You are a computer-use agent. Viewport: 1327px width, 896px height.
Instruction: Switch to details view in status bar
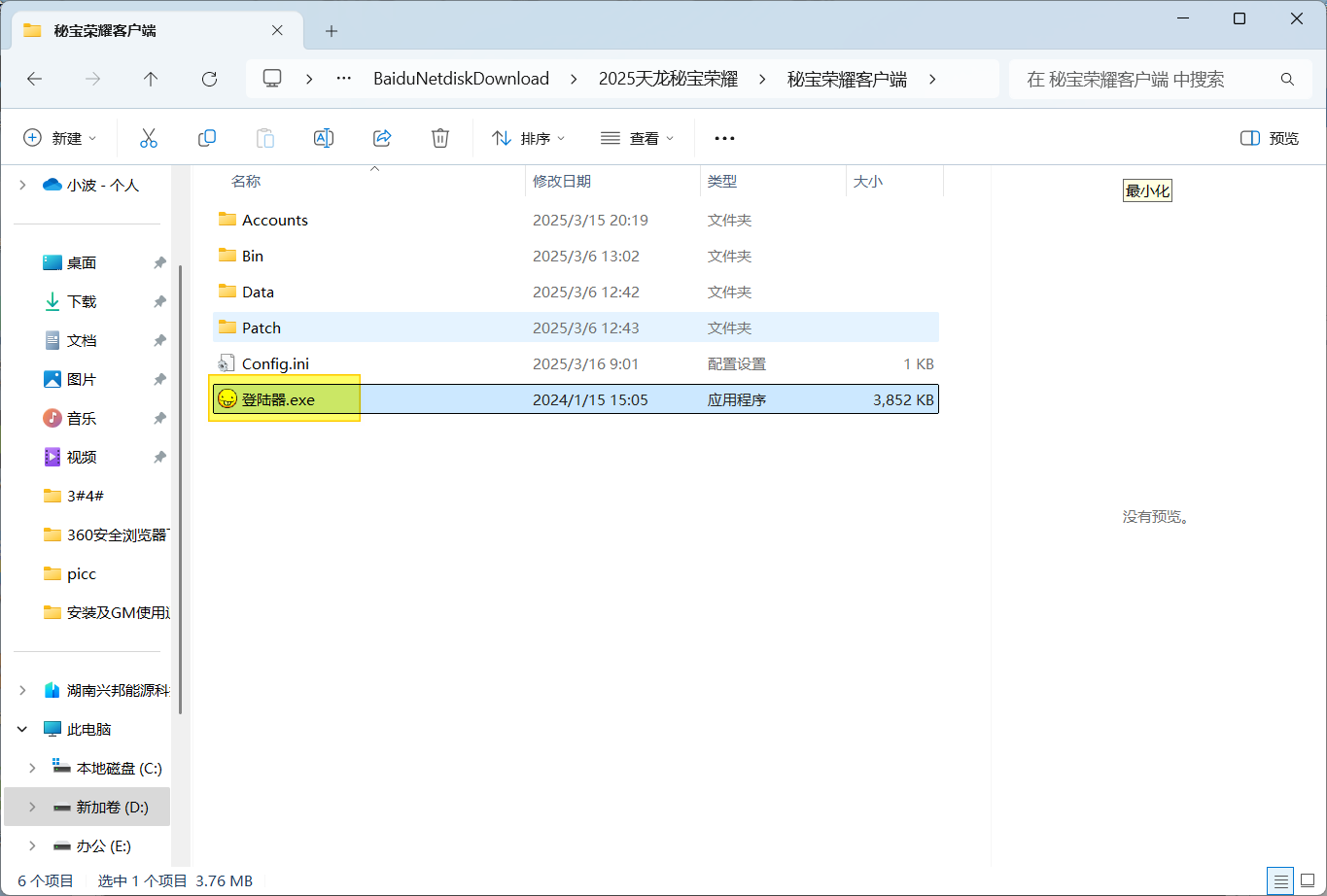pyautogui.click(x=1281, y=880)
